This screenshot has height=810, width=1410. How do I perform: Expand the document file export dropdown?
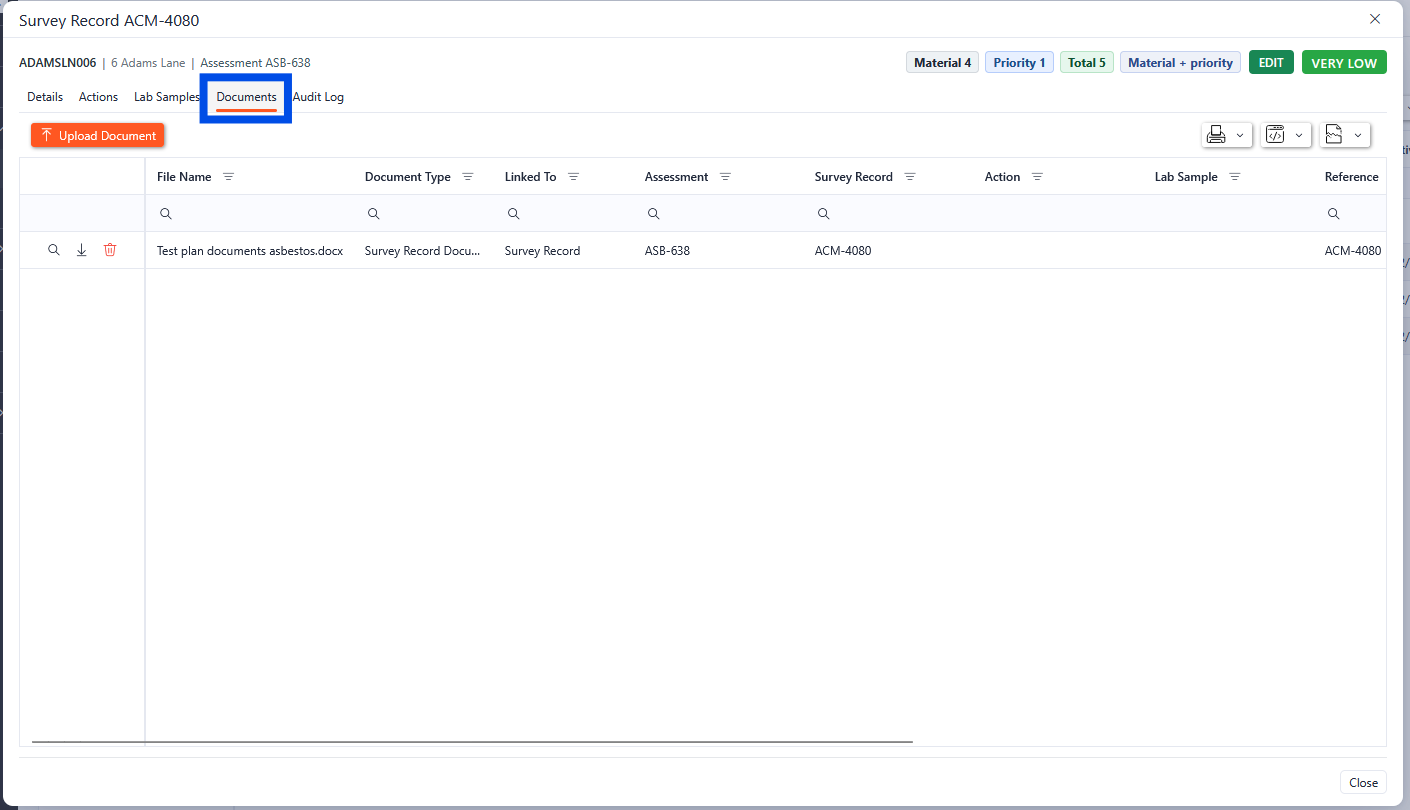click(x=1344, y=135)
